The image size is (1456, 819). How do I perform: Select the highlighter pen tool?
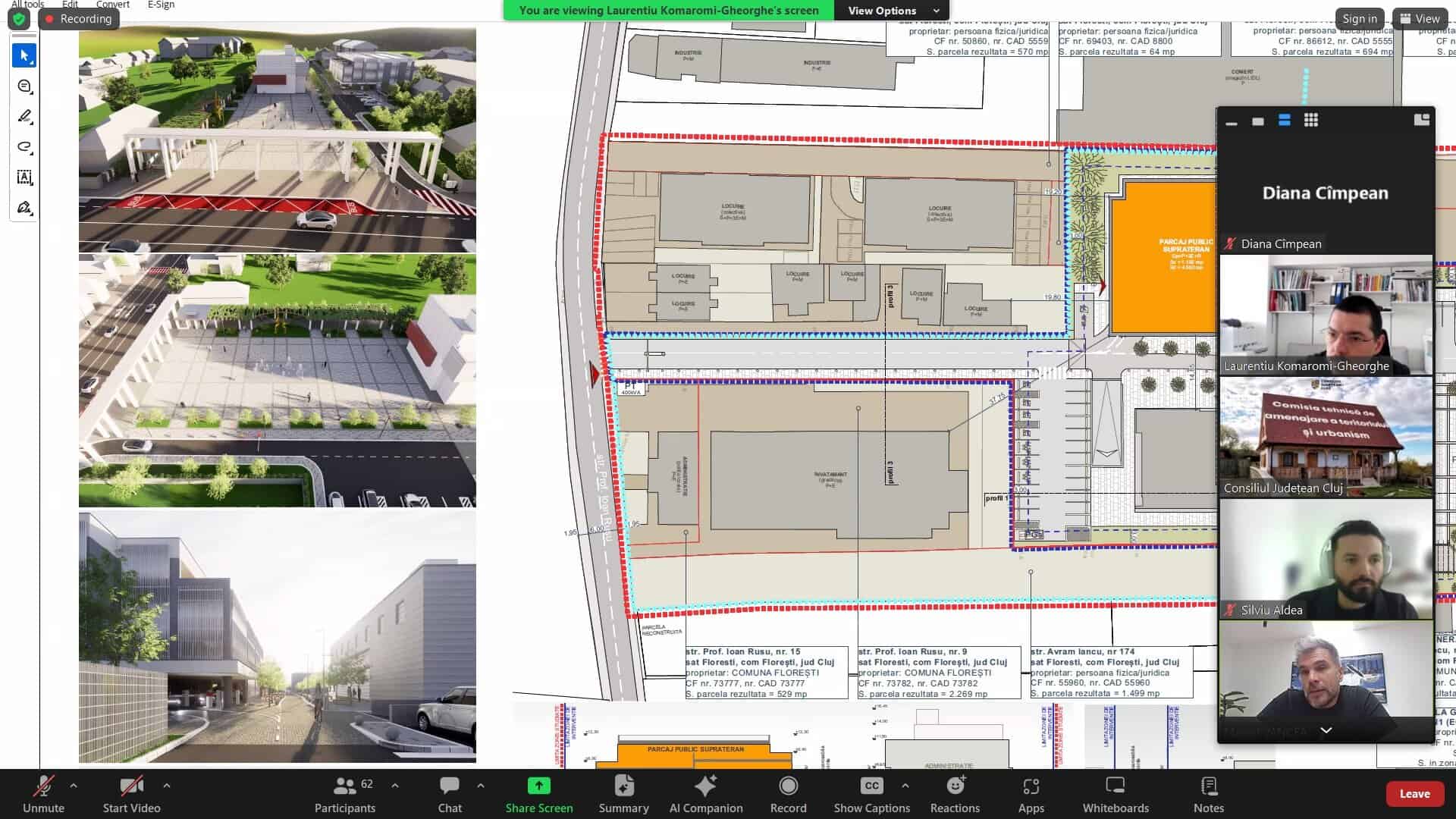click(x=24, y=116)
